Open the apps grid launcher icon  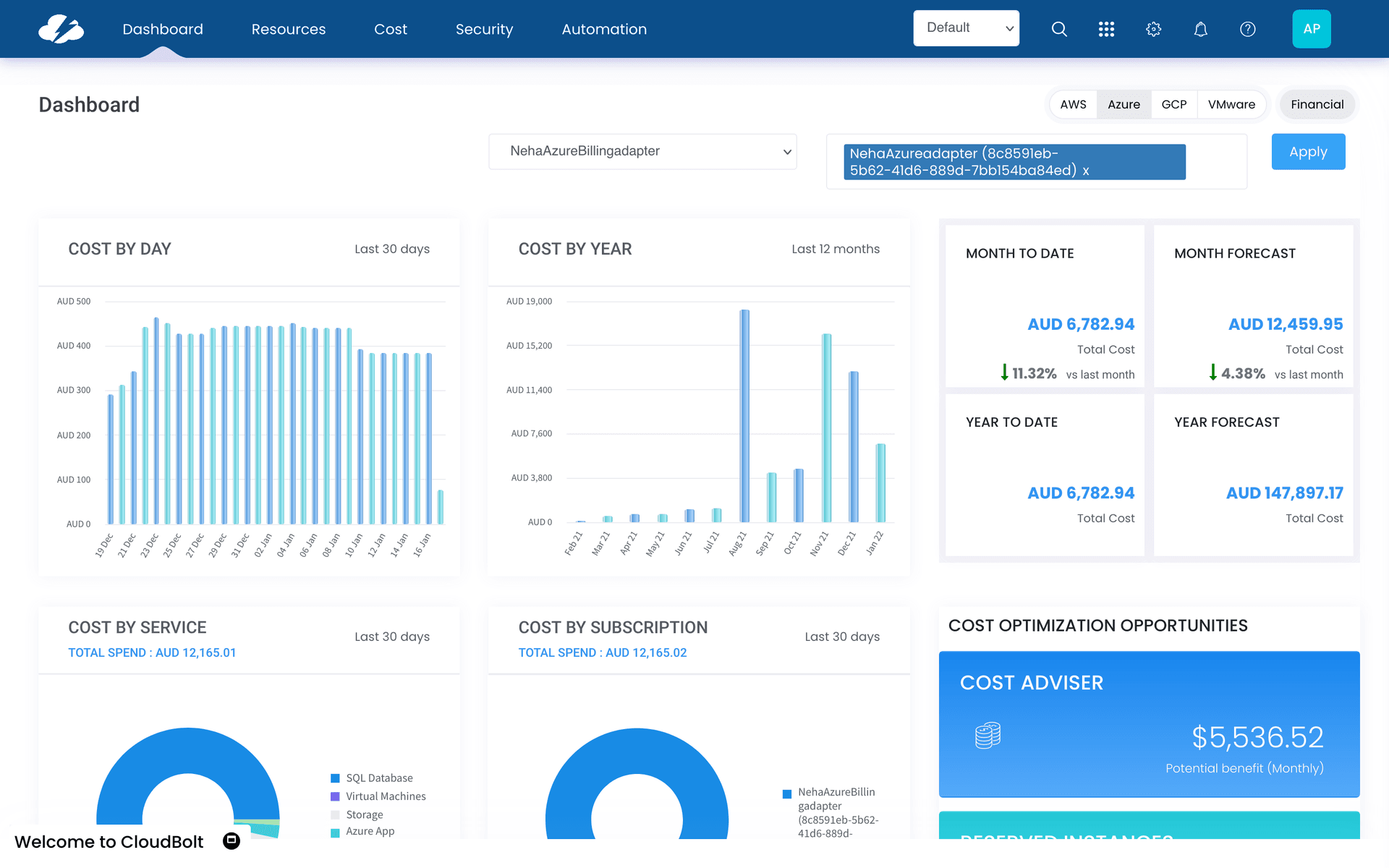1106,29
